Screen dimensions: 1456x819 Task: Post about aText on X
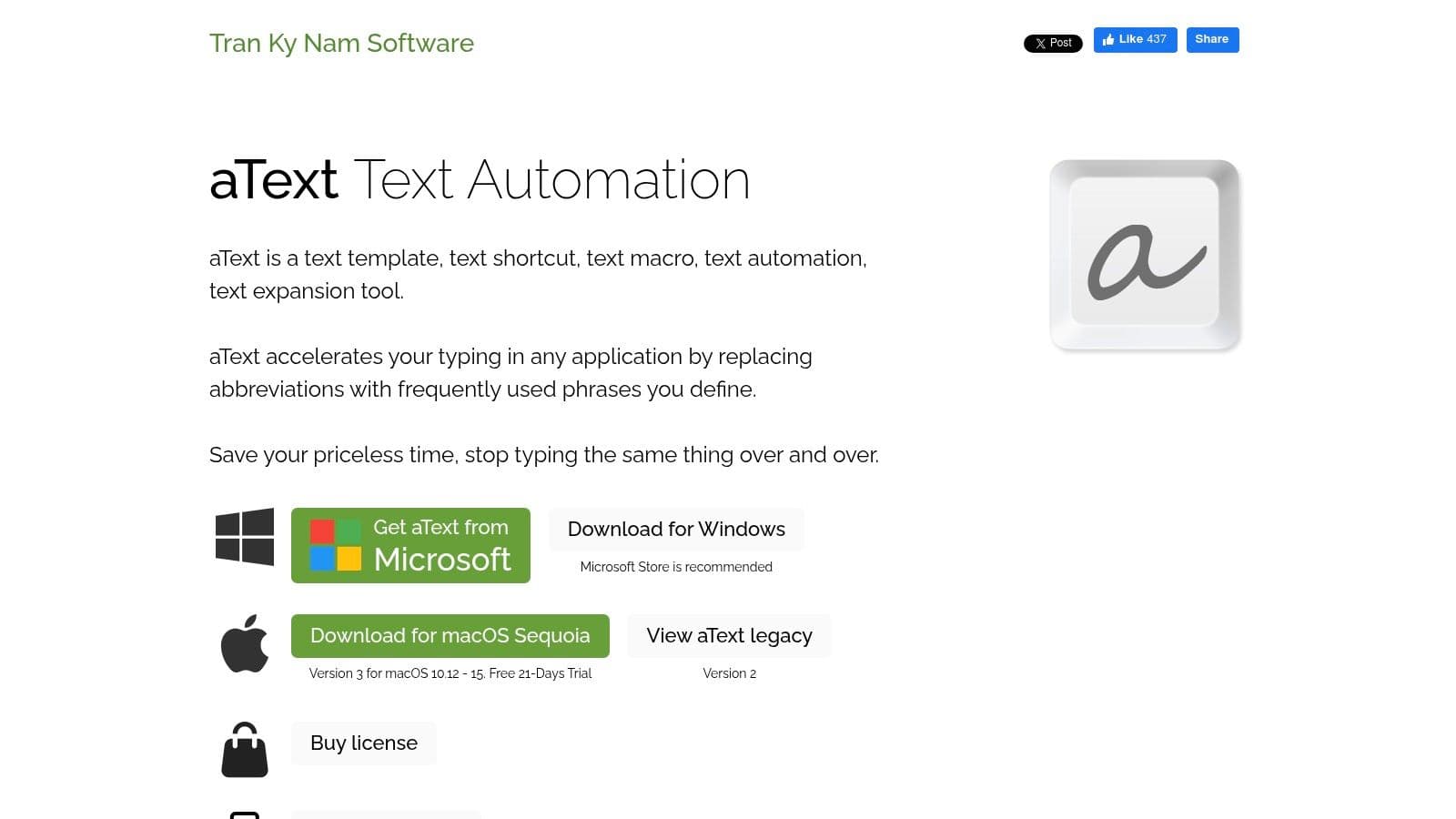click(1053, 43)
